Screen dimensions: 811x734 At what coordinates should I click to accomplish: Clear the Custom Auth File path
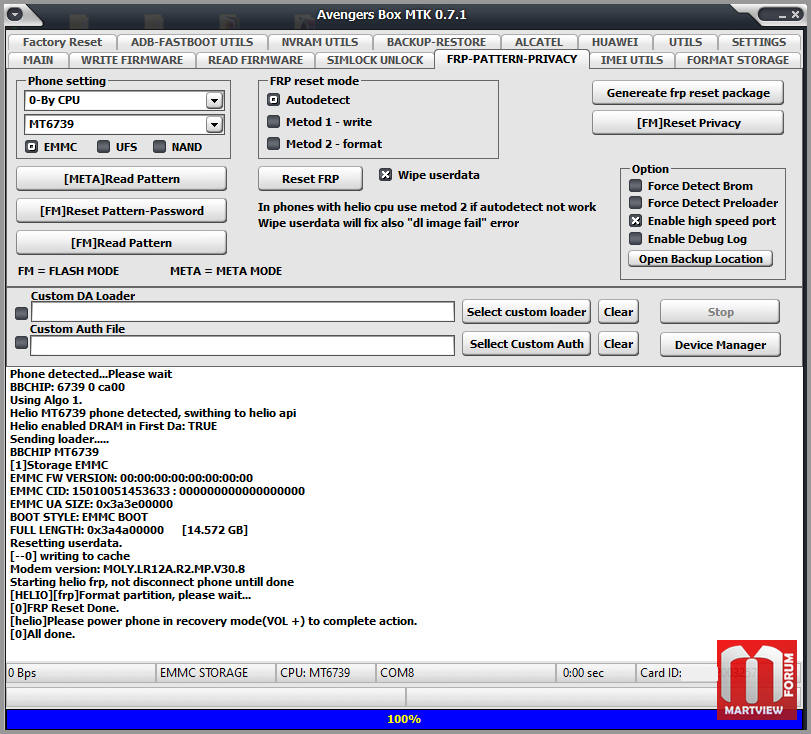point(619,344)
